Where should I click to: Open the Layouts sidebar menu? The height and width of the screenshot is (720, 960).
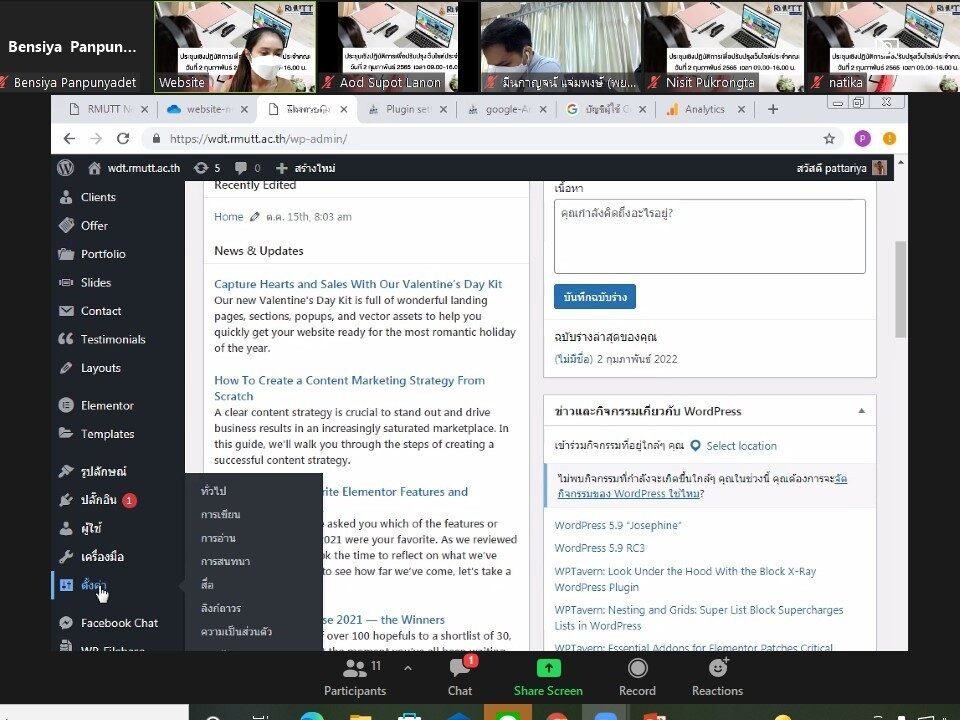click(x=100, y=368)
